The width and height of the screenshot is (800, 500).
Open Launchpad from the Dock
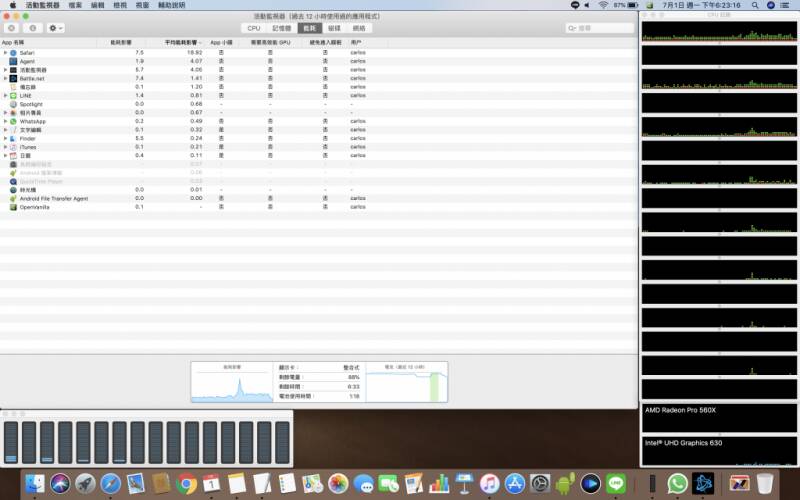coord(85,483)
